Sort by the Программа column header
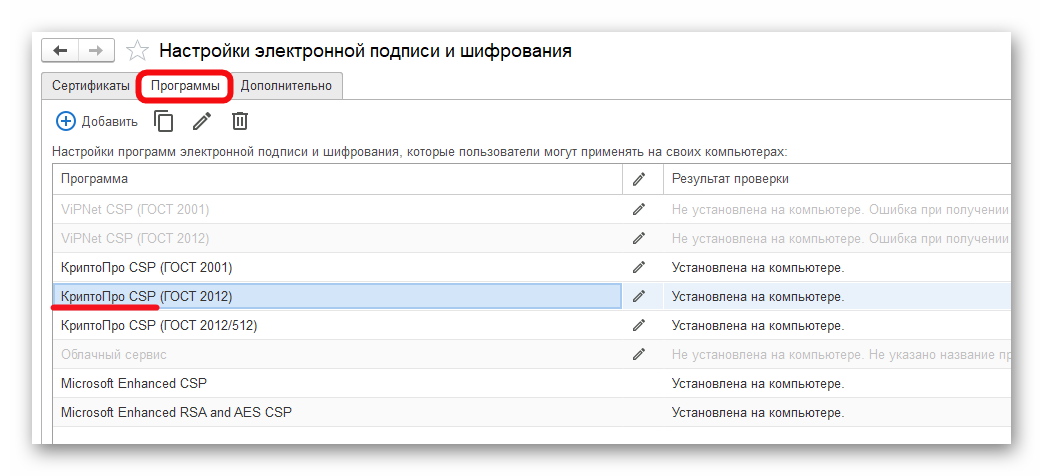 coord(338,179)
